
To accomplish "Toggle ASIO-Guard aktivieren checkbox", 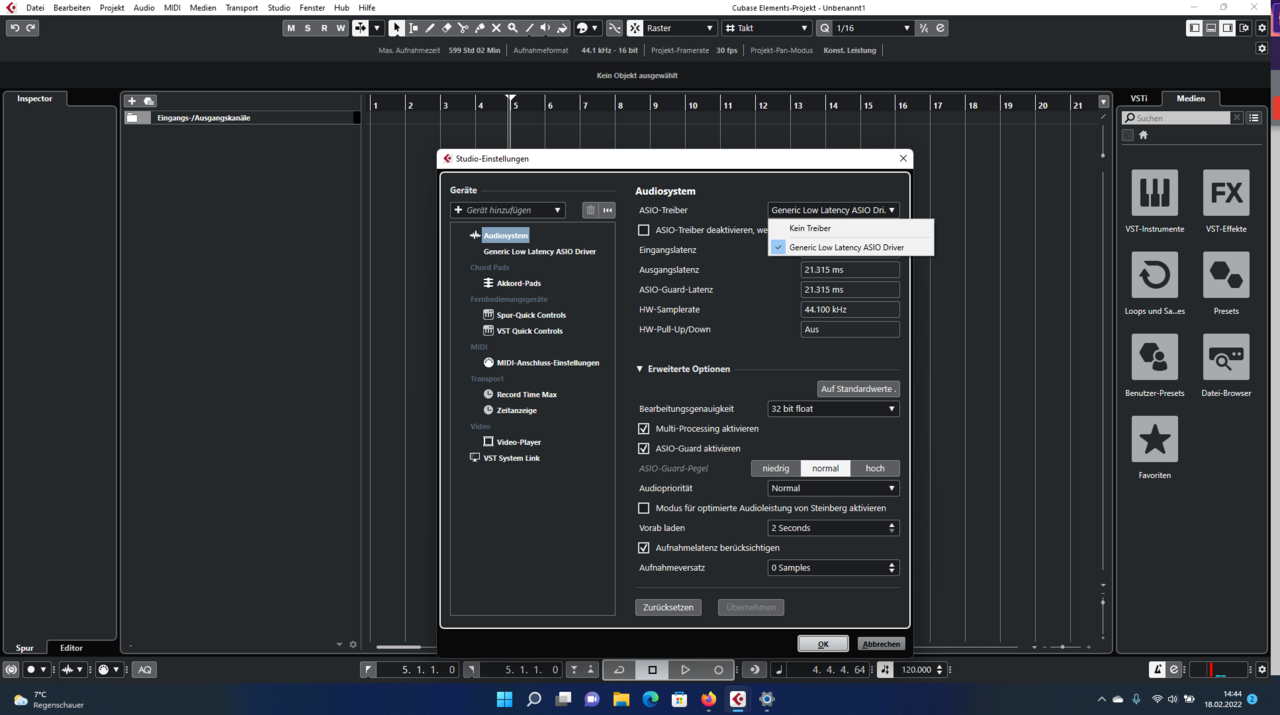I will coord(644,449).
